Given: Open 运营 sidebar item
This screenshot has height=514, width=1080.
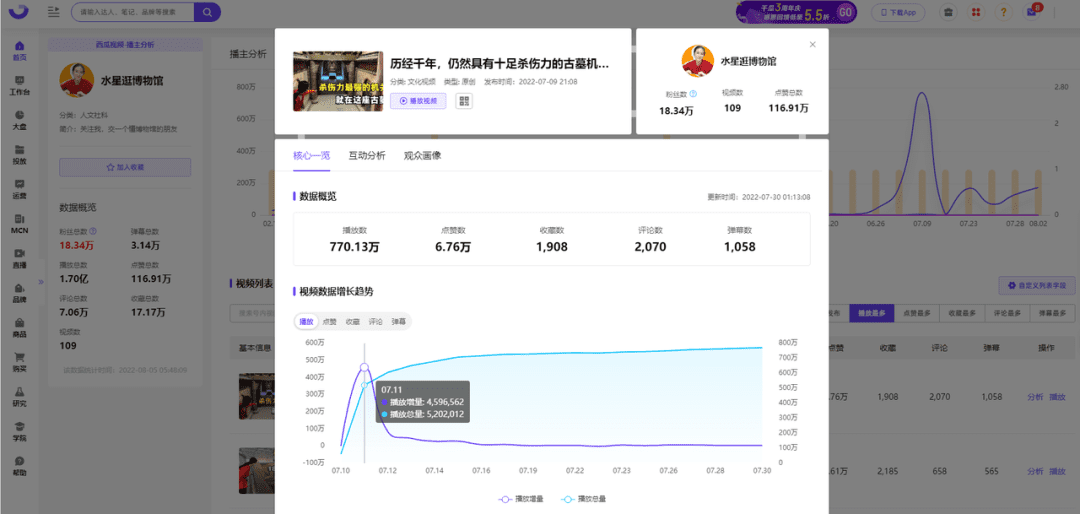Looking at the screenshot, I should tap(19, 189).
